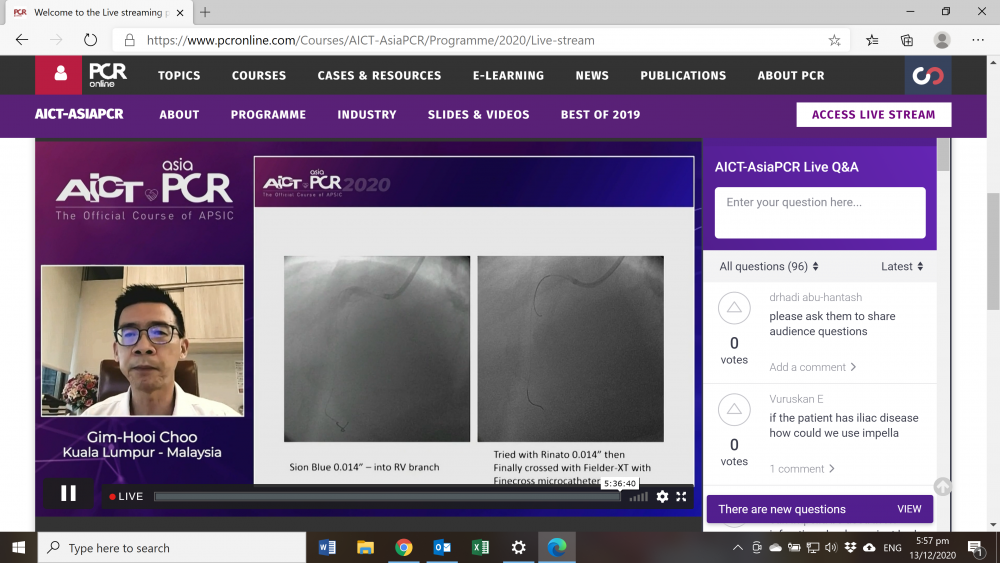Click Edge browser taskbar icon
The width and height of the screenshot is (1000, 563).
(x=557, y=548)
